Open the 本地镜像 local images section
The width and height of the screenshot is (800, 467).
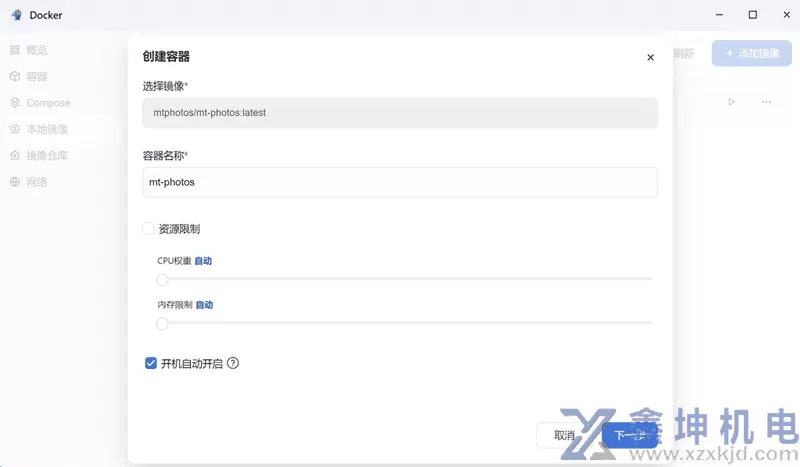pyautogui.click(x=39, y=129)
